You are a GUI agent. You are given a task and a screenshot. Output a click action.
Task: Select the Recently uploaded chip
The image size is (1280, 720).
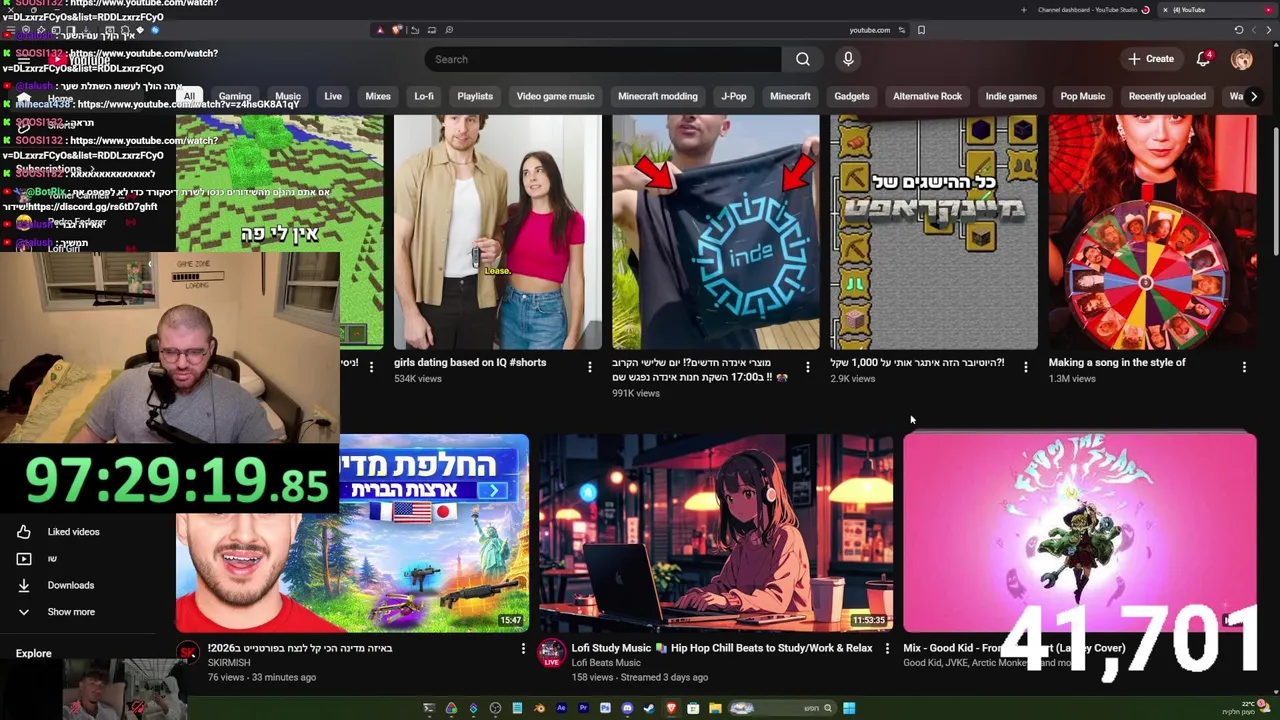click(1167, 96)
